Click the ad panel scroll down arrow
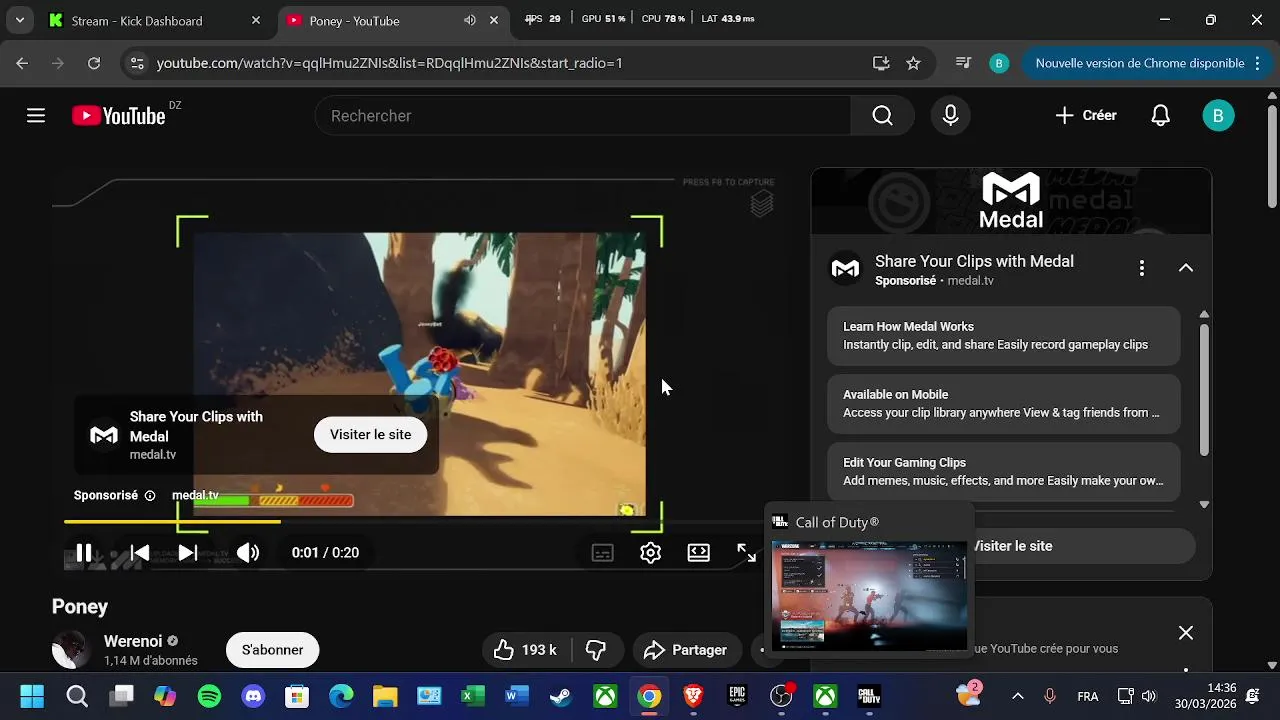 pos(1204,505)
